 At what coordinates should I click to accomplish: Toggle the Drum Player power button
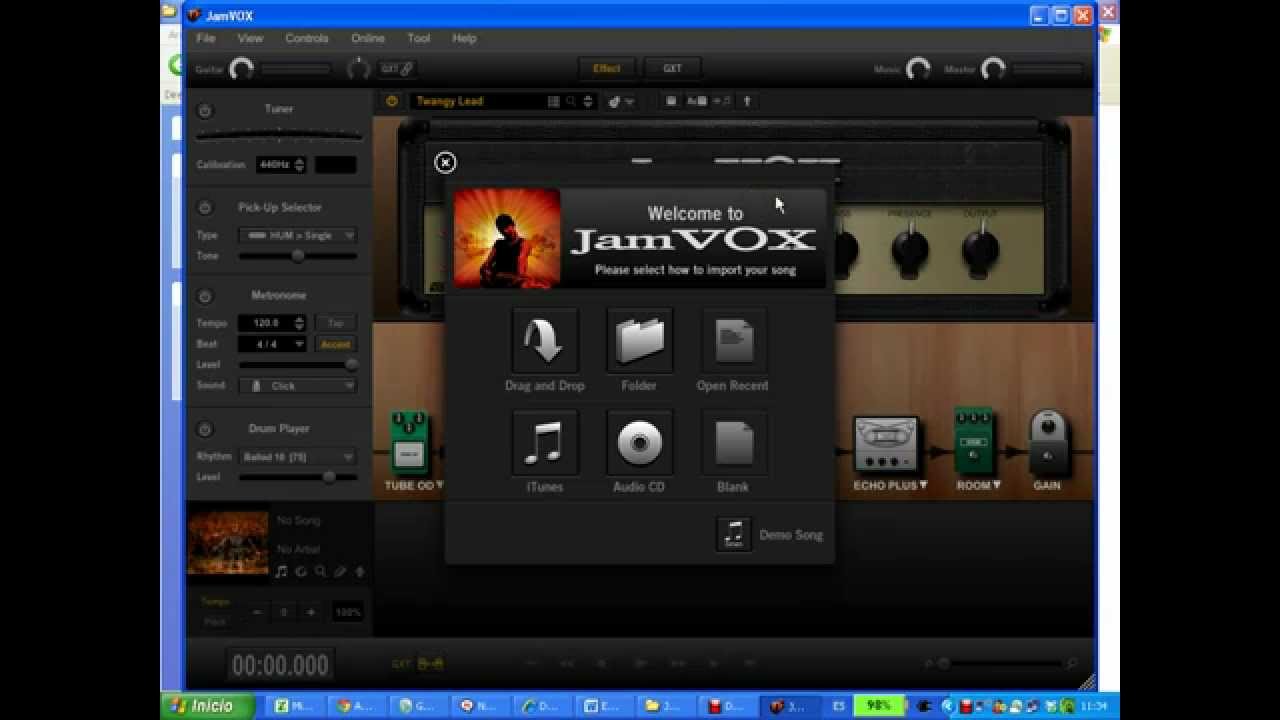(205, 429)
